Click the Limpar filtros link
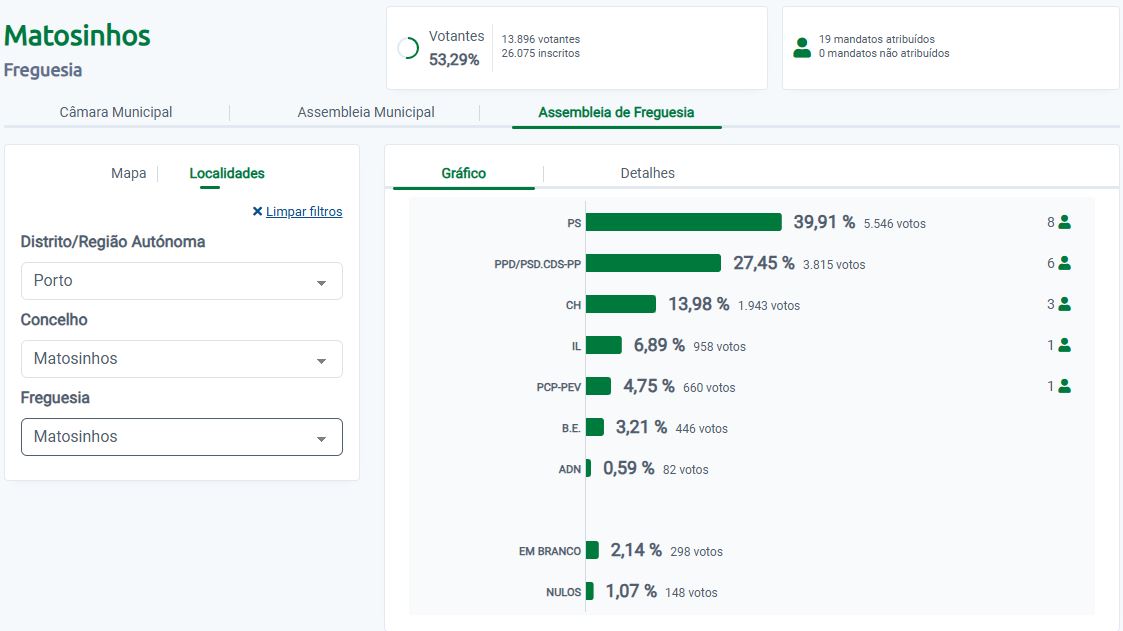This screenshot has height=631, width=1123. click(304, 212)
